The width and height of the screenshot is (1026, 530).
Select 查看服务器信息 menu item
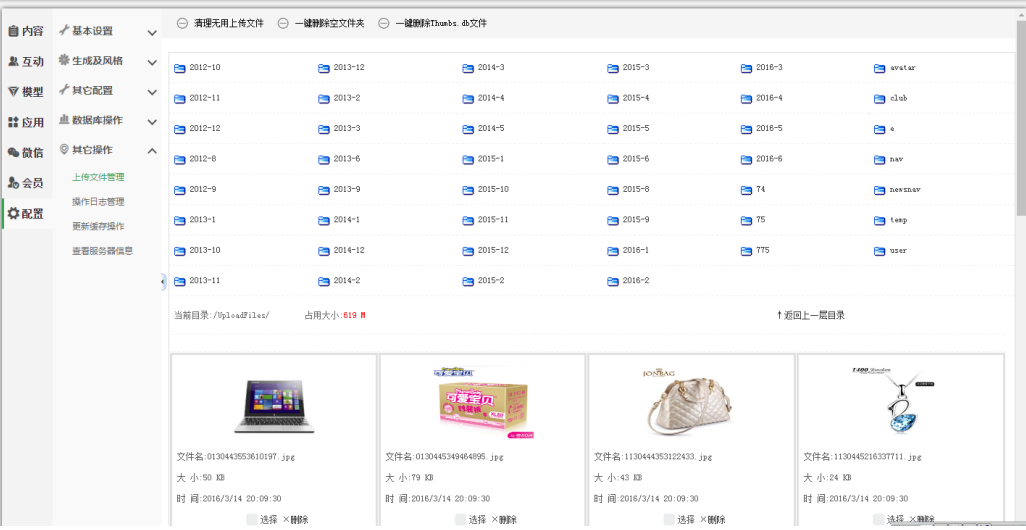[x=102, y=251]
